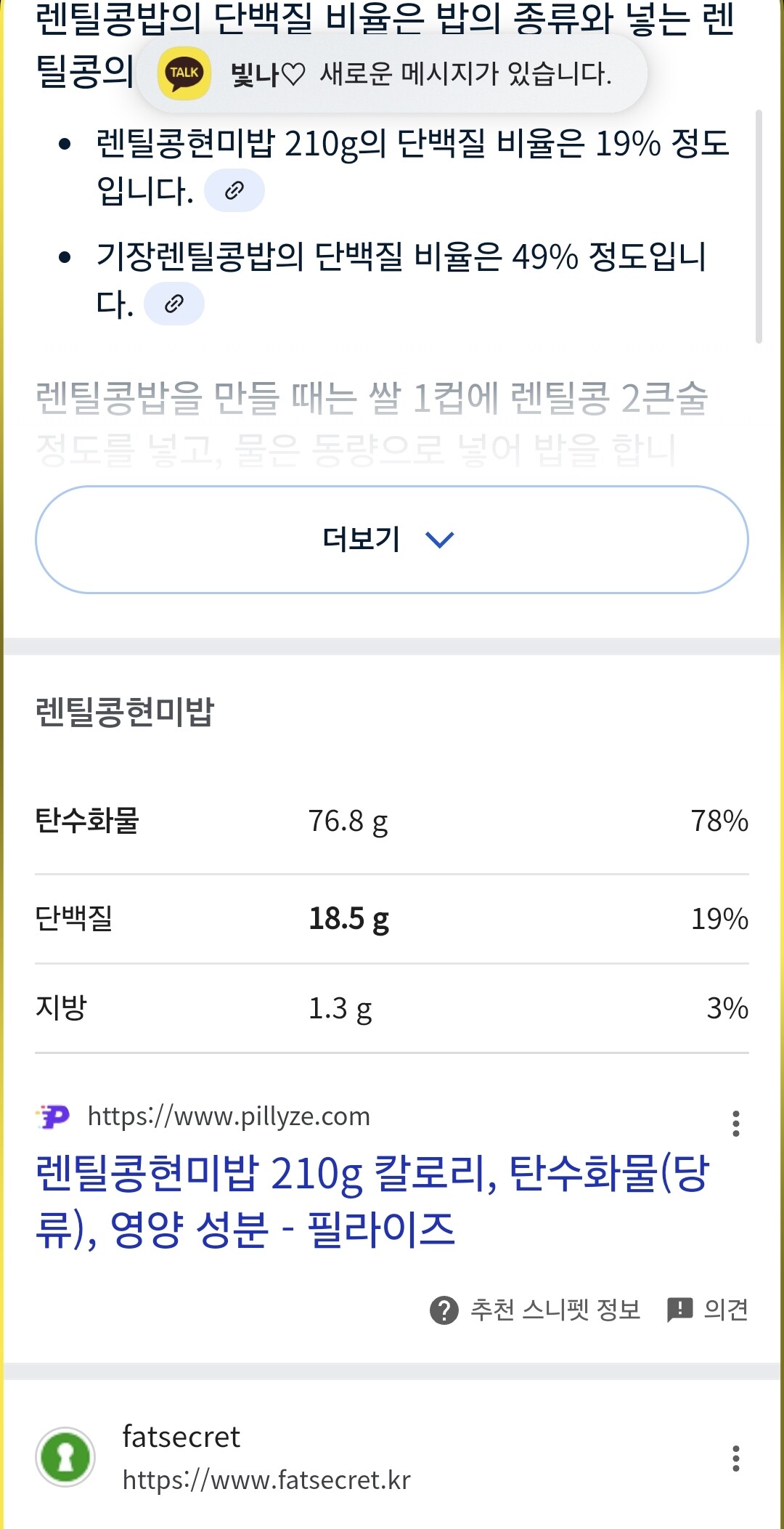Viewport: 784px width, 1529px height.
Task: Tap the fatsecret site favicon
Action: tap(65, 1457)
